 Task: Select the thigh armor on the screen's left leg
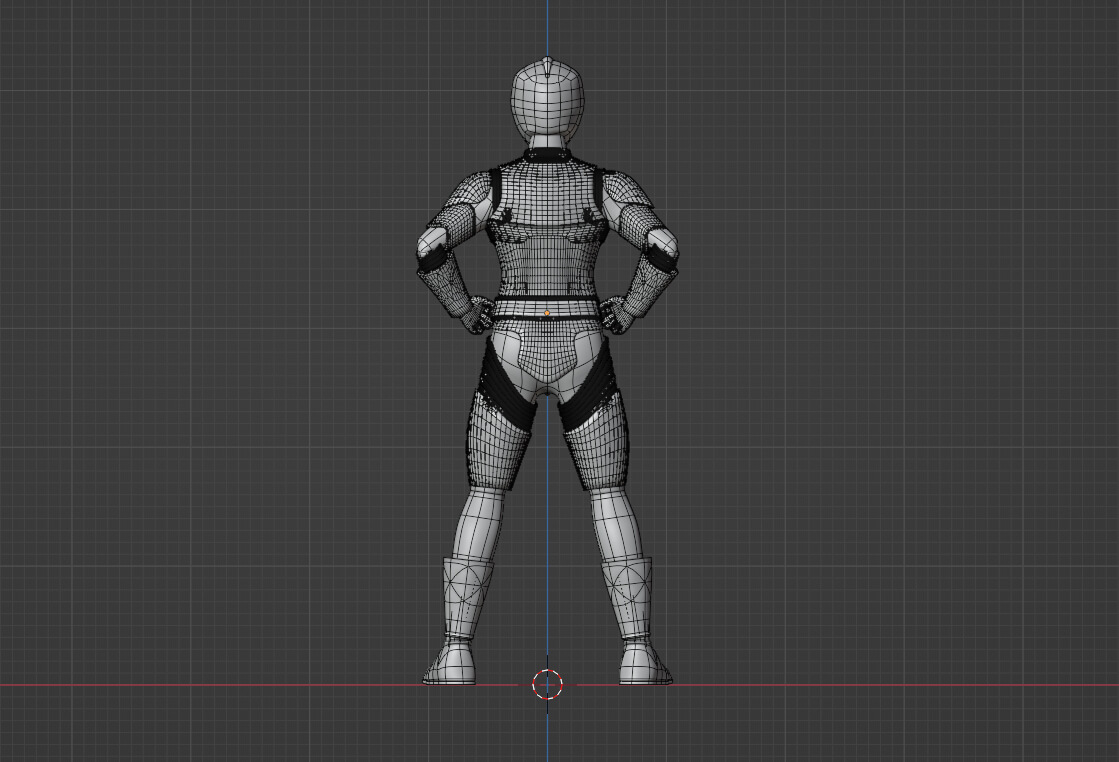(x=496, y=442)
